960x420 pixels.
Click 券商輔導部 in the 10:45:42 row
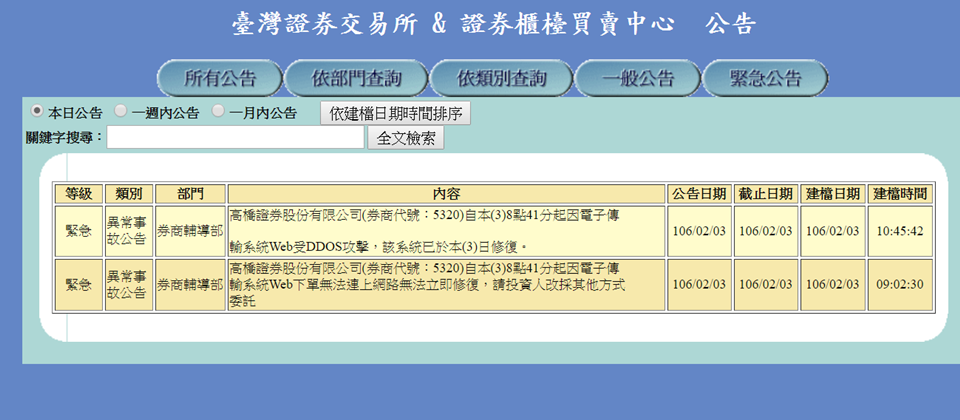[190, 231]
